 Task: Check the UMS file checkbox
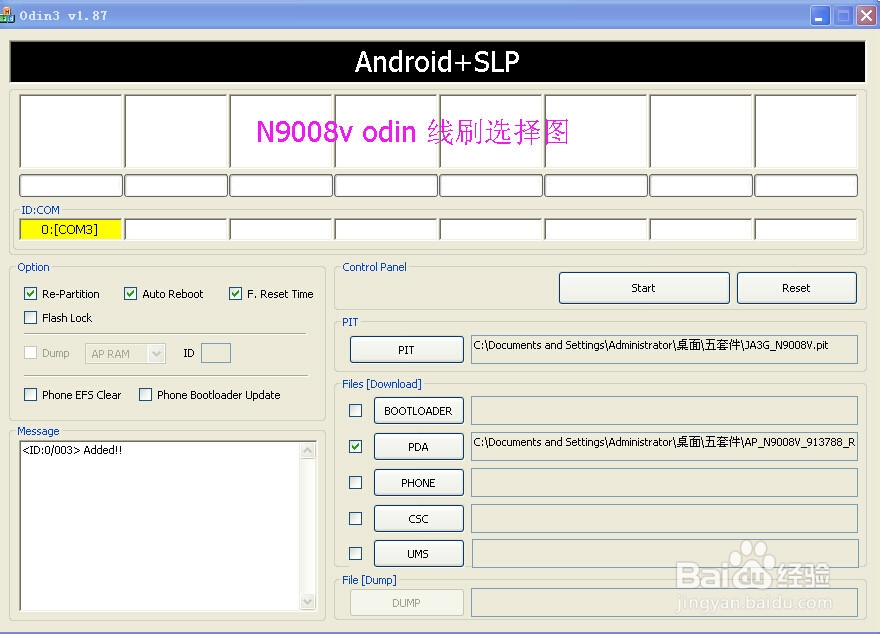[x=355, y=554]
